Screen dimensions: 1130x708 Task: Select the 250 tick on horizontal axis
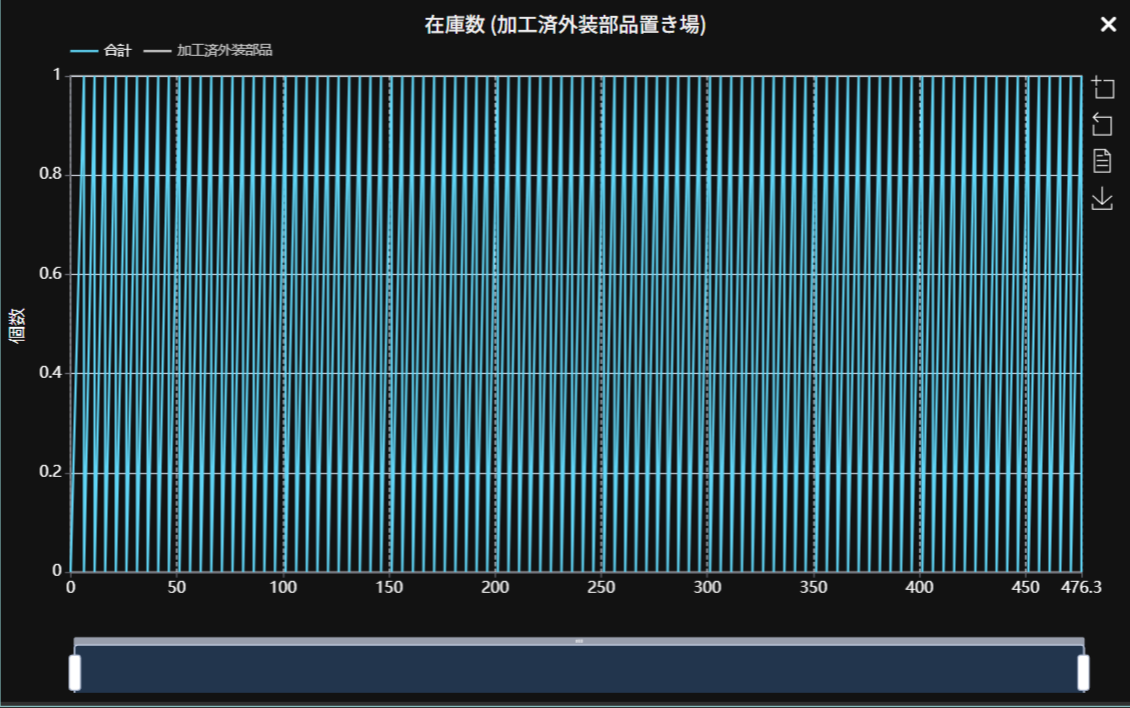601,587
